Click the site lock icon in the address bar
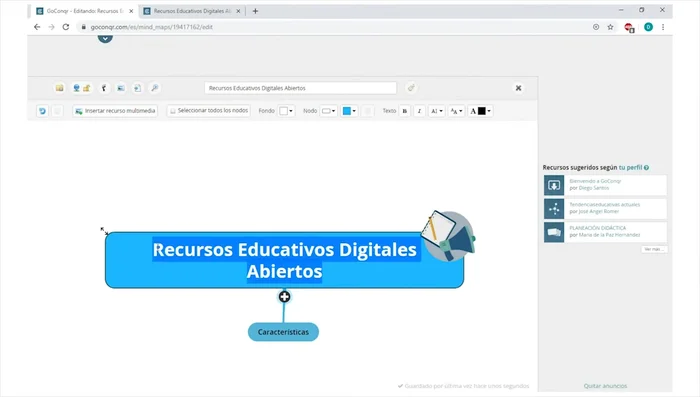The height and width of the screenshot is (397, 700). [x=83, y=27]
